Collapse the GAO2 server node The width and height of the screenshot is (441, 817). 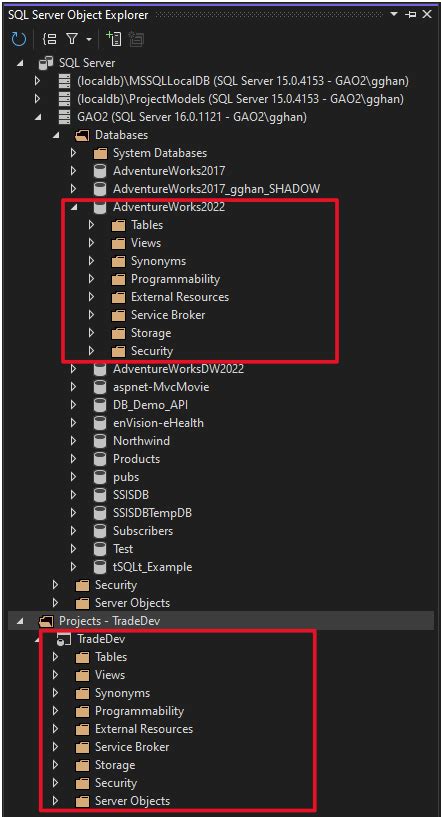coord(38,117)
